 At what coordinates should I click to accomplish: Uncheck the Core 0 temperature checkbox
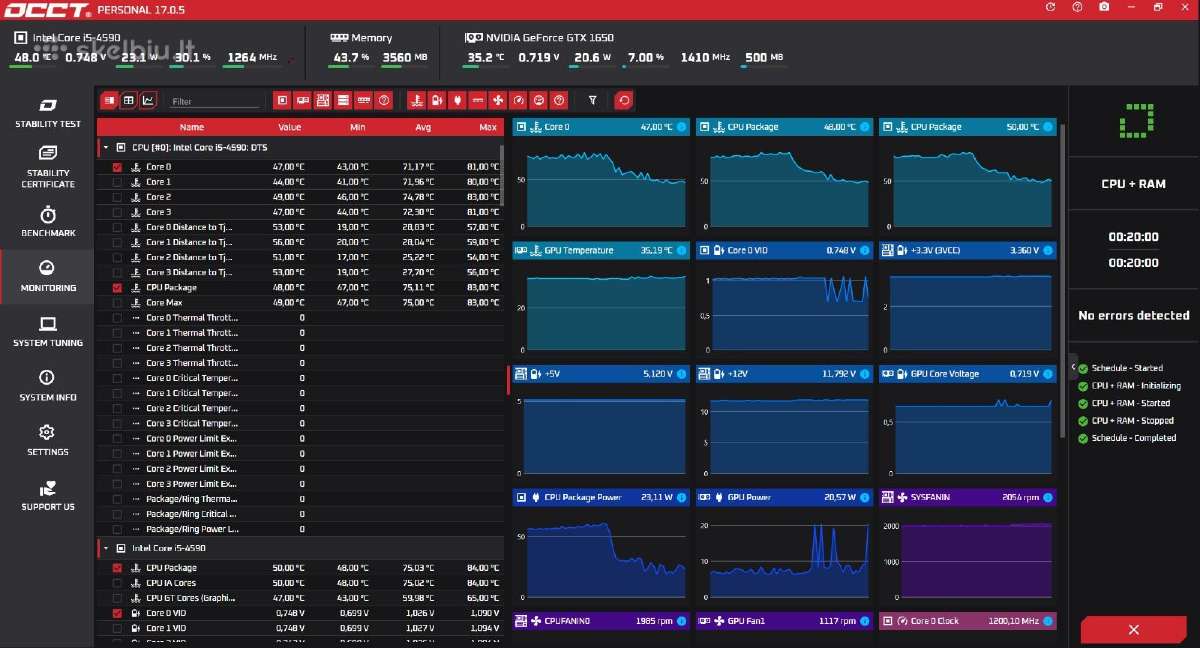[x=117, y=167]
